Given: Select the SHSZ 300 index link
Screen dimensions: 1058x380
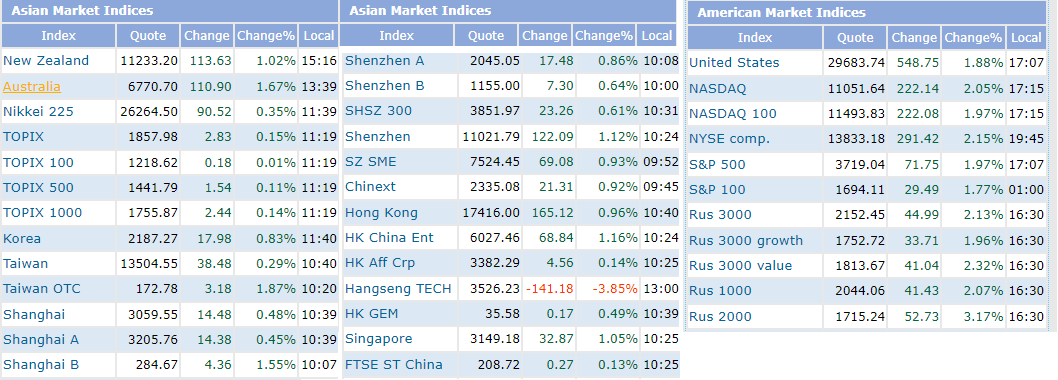Looking at the screenshot, I should pyautogui.click(x=379, y=111).
